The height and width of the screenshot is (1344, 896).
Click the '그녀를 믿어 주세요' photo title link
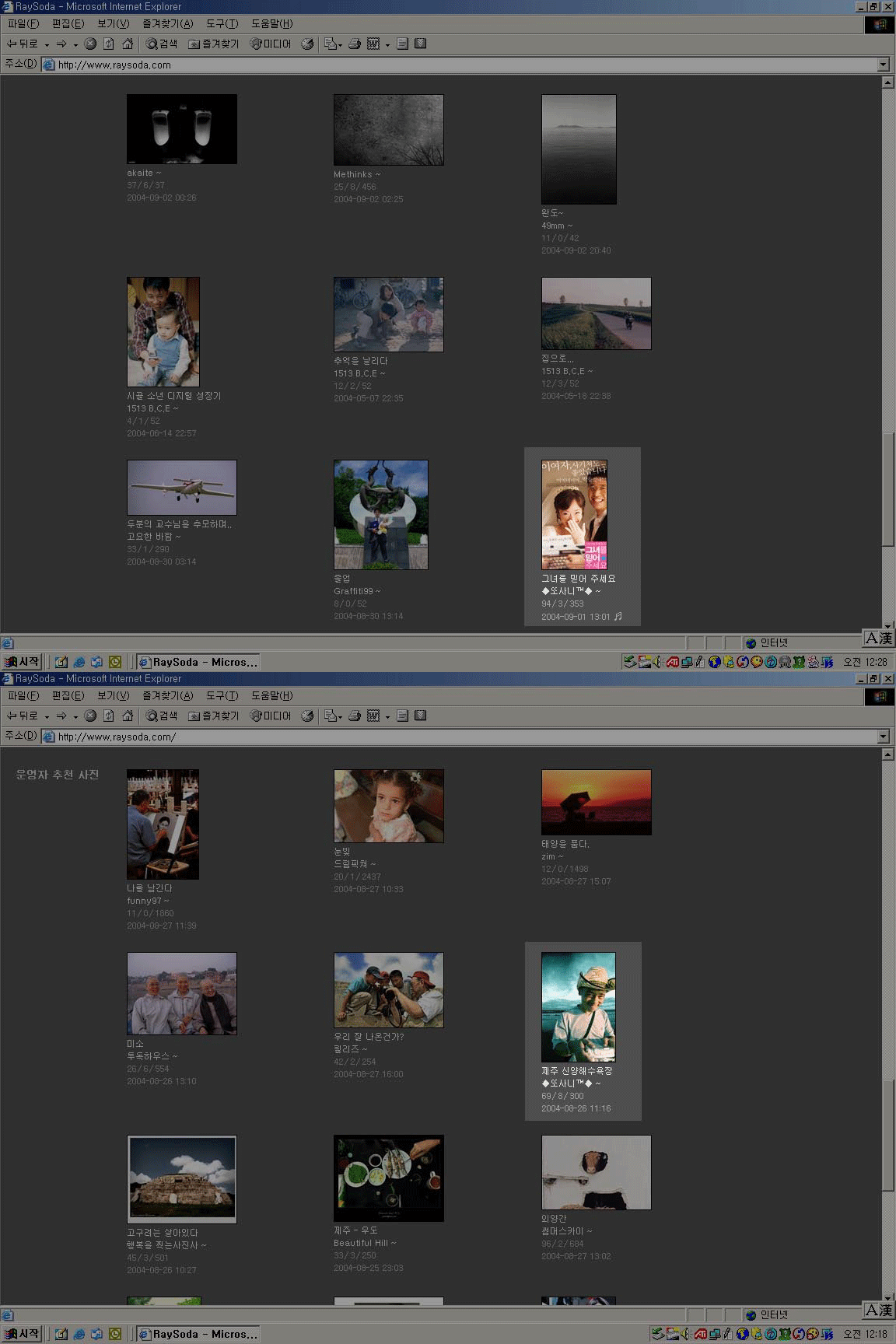pyautogui.click(x=578, y=579)
